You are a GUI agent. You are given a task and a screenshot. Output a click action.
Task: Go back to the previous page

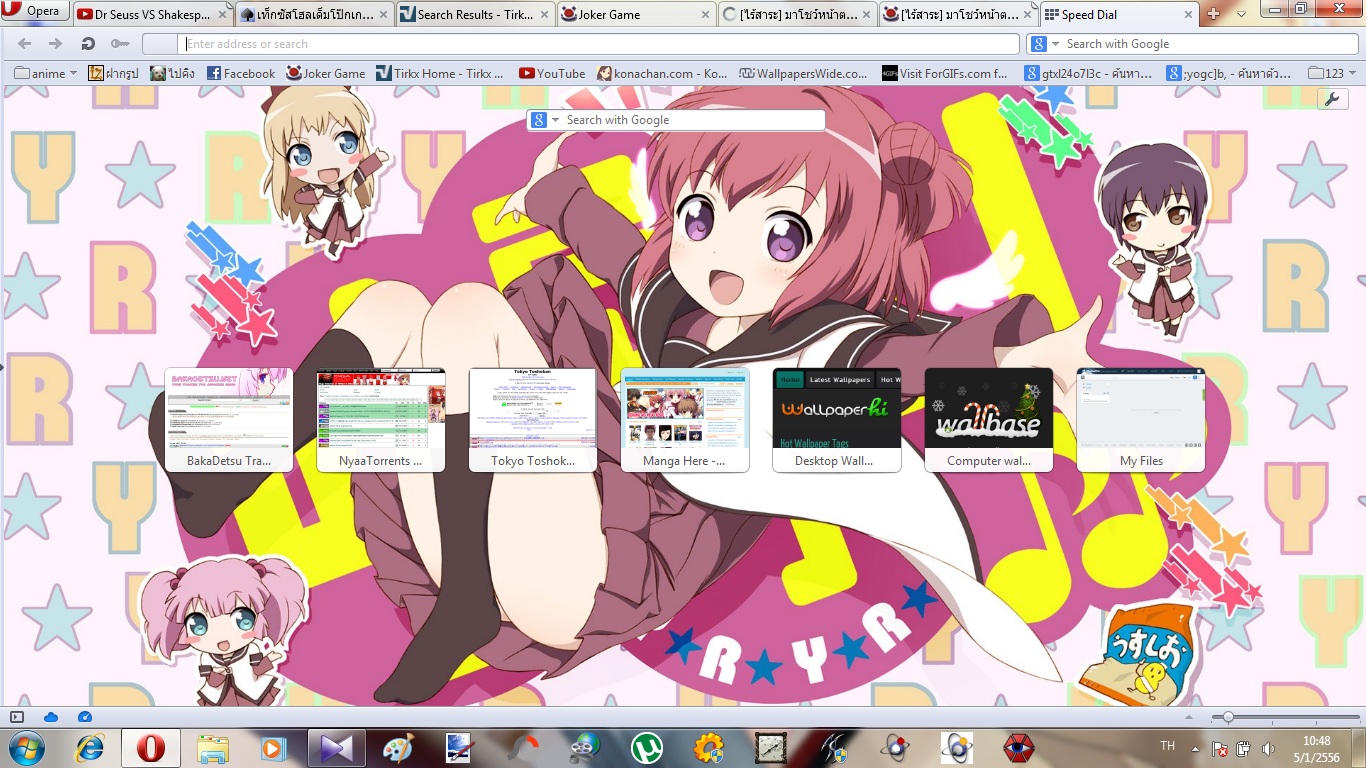[25, 44]
